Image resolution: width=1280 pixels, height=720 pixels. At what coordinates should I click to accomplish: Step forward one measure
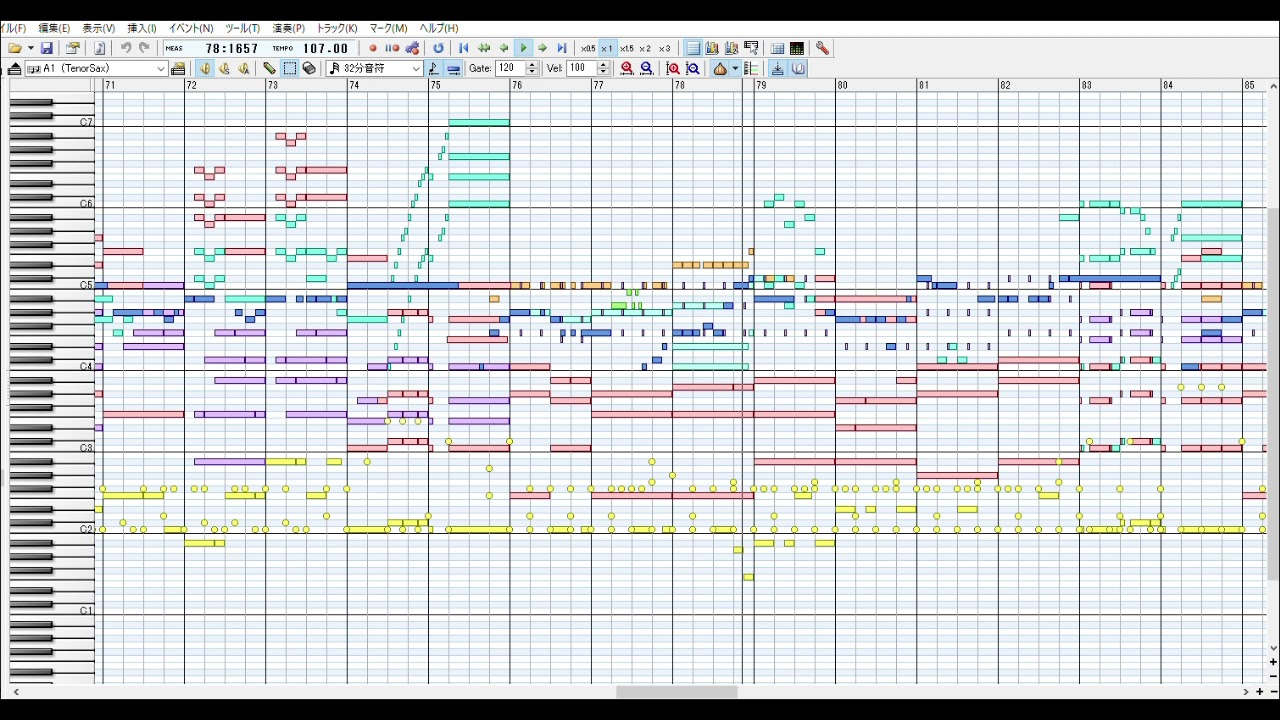click(542, 48)
